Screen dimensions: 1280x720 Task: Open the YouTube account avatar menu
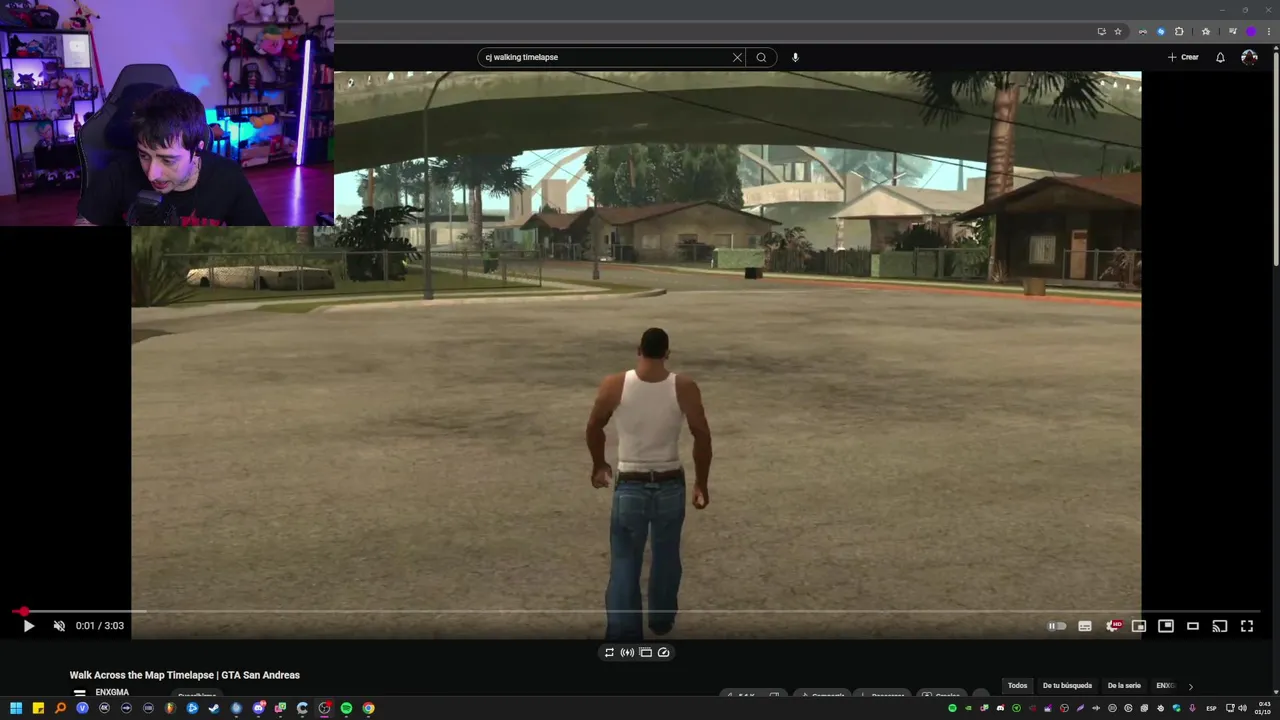pyautogui.click(x=1249, y=57)
